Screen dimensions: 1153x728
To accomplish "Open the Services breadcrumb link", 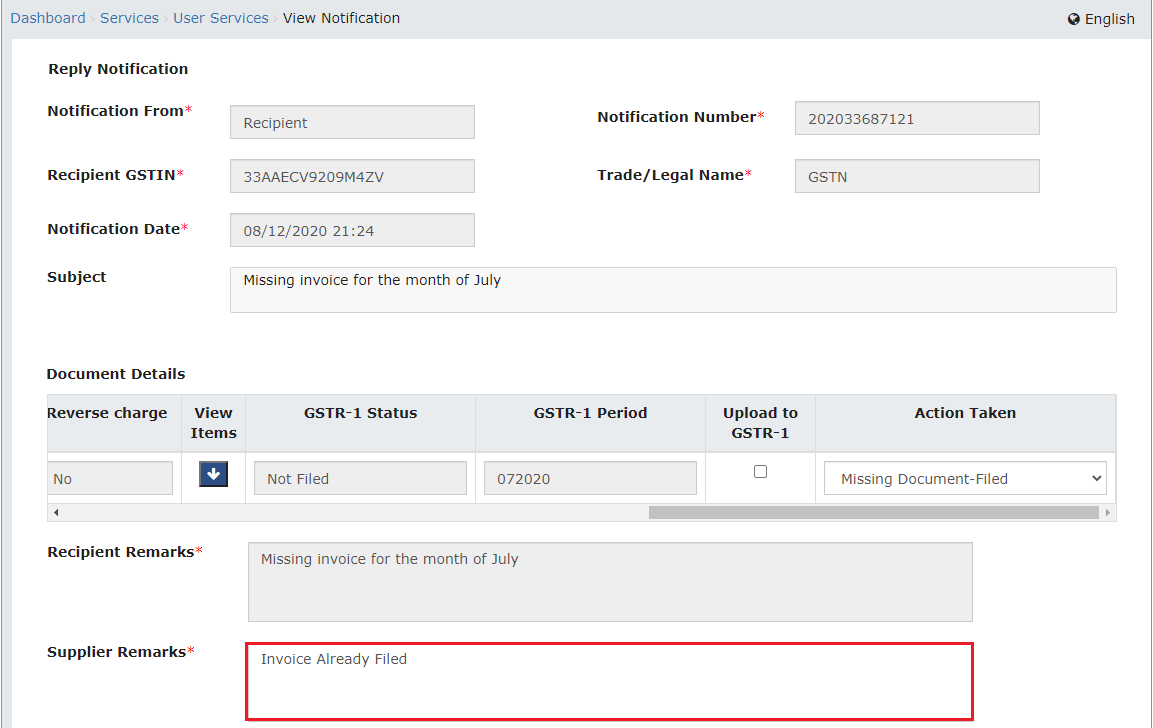I will click(129, 17).
